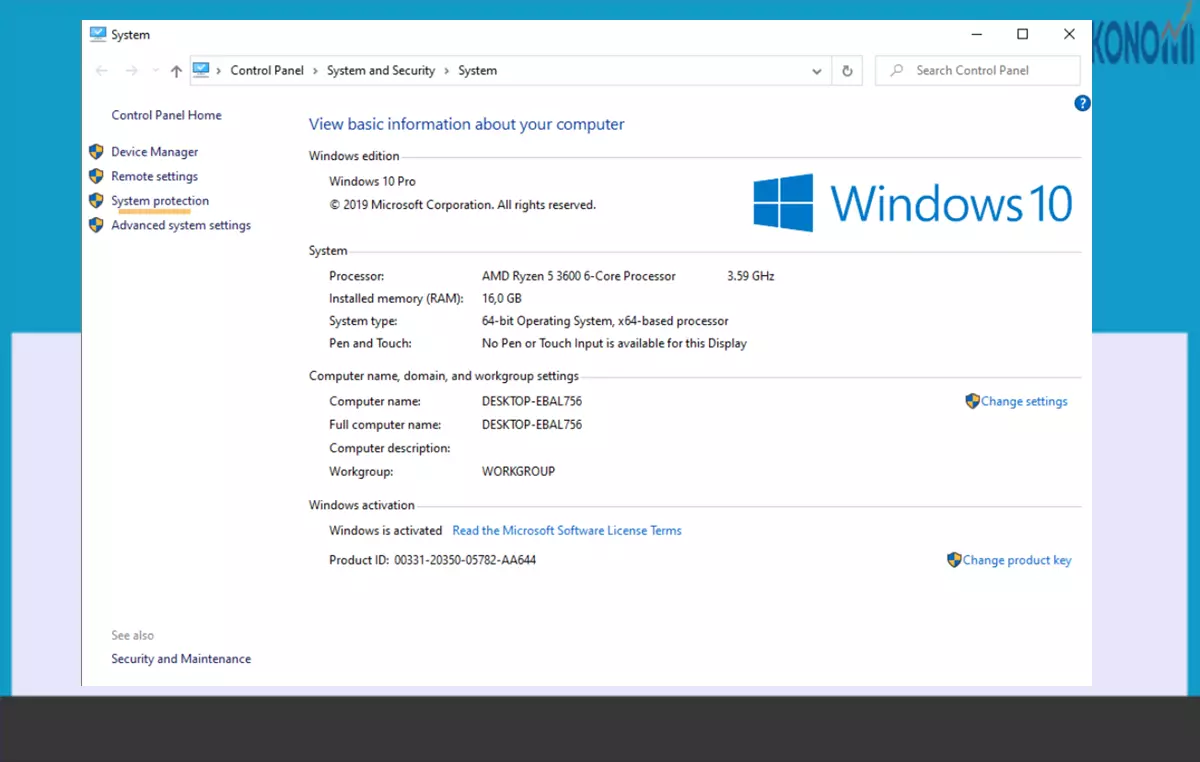Click the shield icon beside Advanced system settings

coord(96,225)
